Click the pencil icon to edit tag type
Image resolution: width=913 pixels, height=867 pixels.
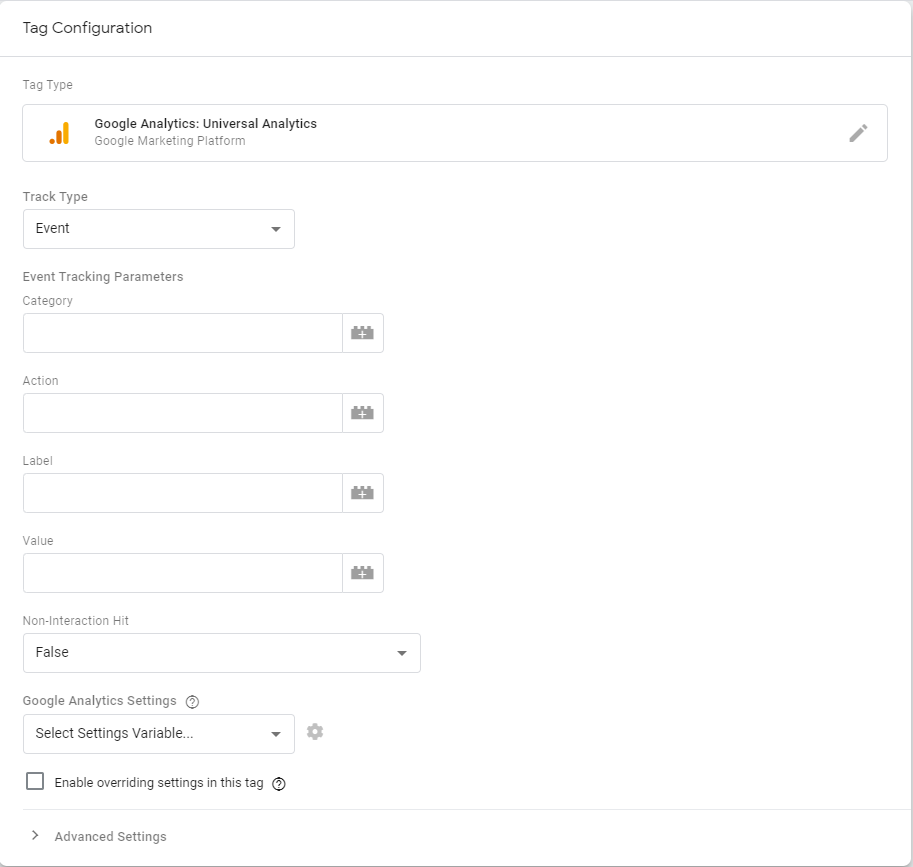click(x=858, y=133)
